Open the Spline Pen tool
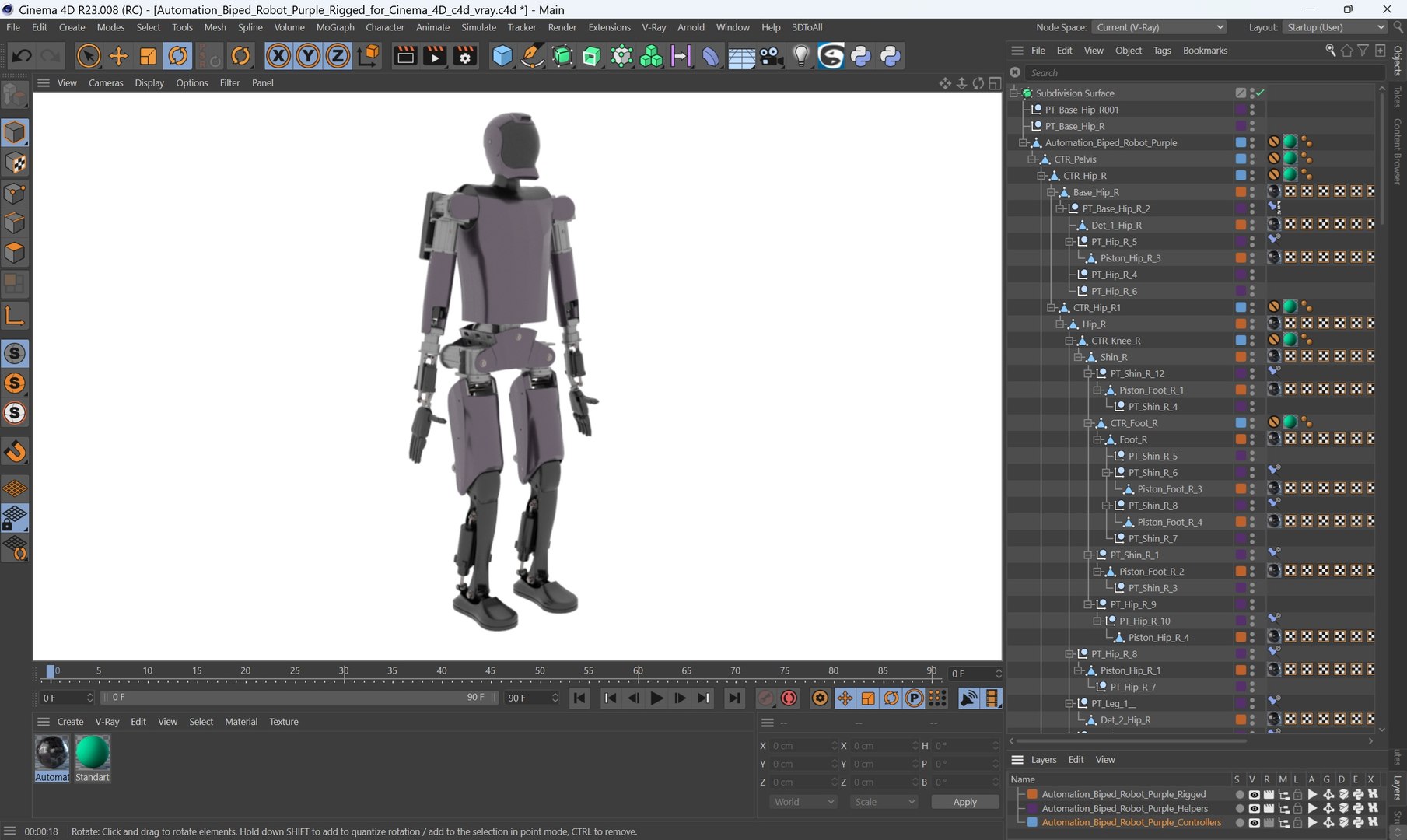1407x840 pixels. 532,56
